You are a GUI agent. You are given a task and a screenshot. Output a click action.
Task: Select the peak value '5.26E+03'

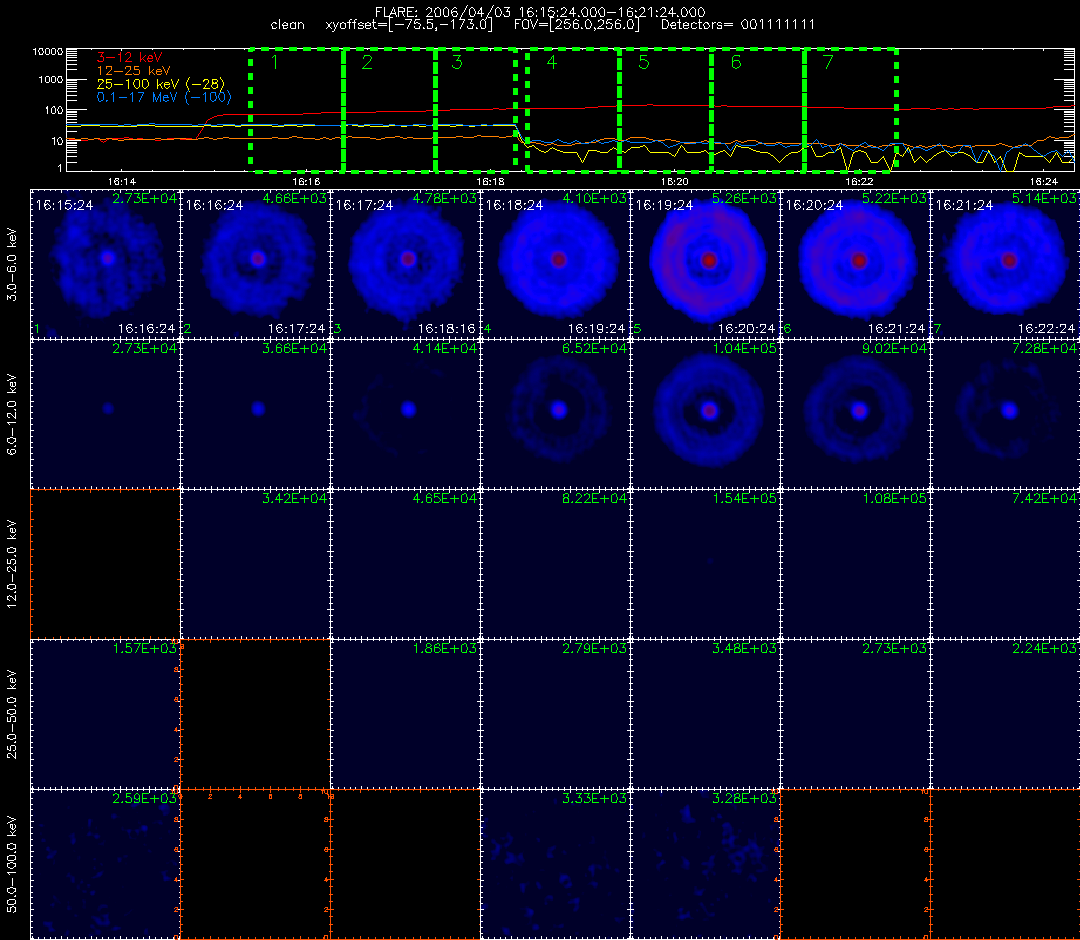coord(745,198)
